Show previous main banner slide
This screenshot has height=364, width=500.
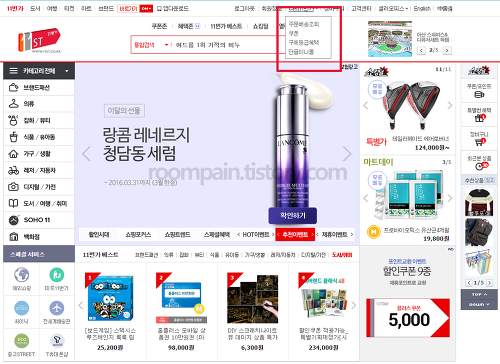click(86, 154)
